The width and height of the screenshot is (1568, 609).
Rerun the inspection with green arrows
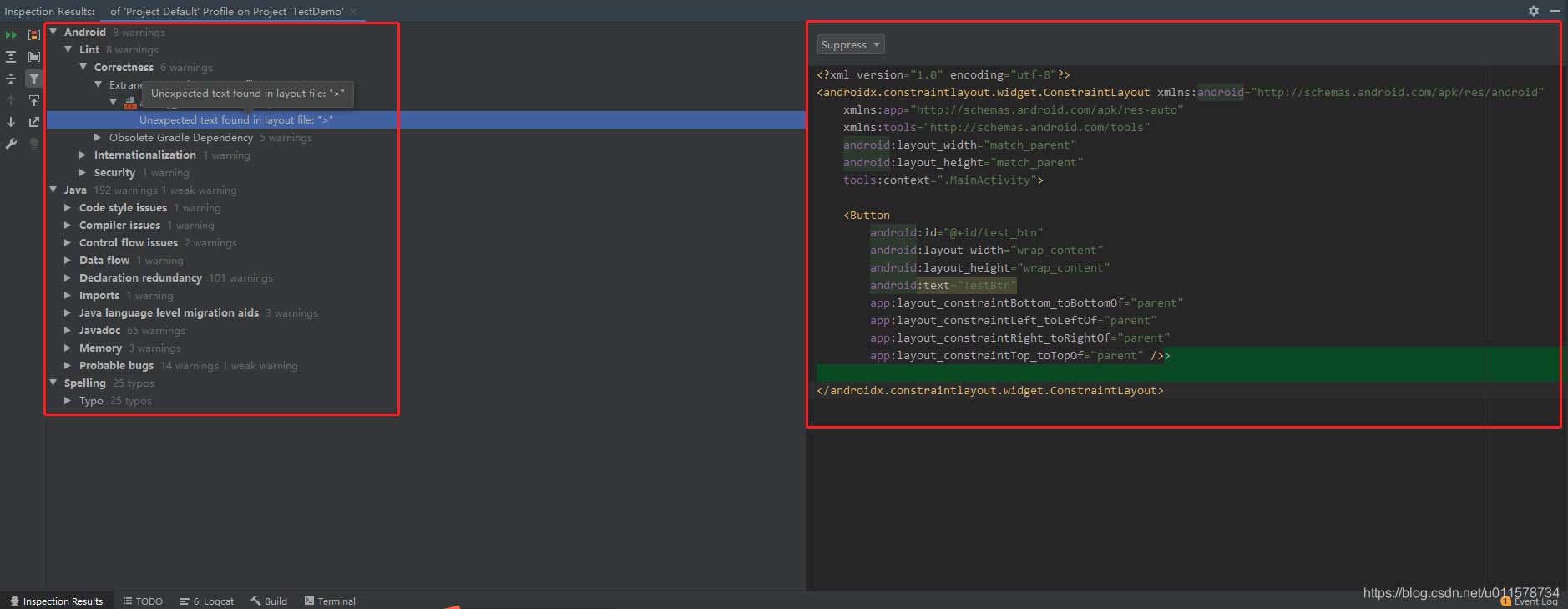[x=11, y=35]
